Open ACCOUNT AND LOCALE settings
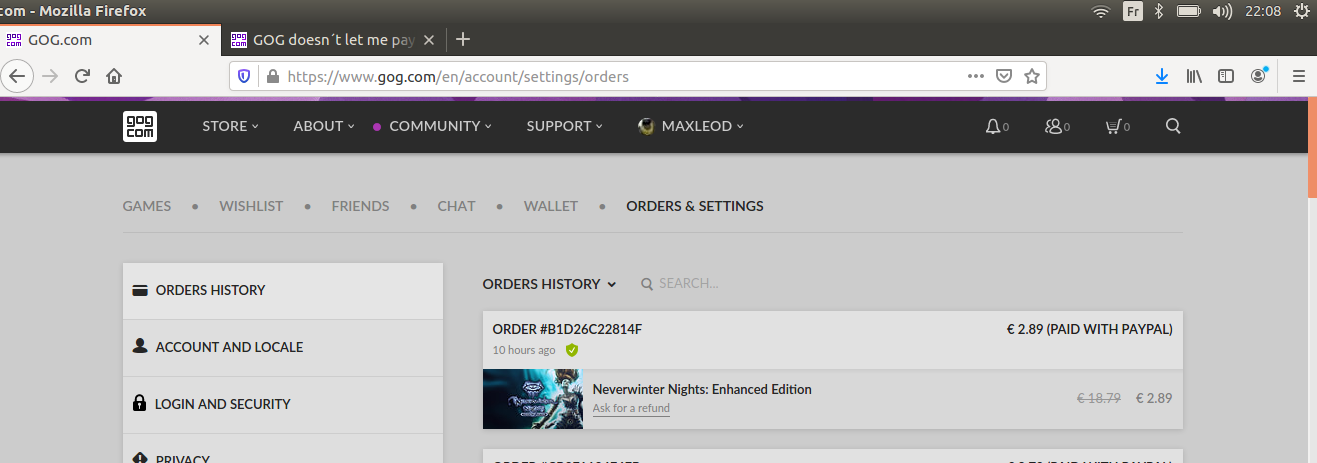Screen dimensions: 1317x463 (x=283, y=348)
